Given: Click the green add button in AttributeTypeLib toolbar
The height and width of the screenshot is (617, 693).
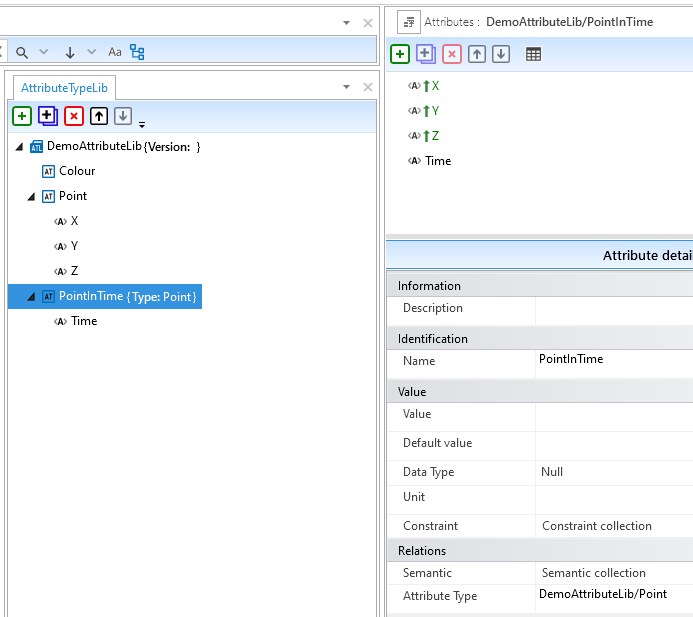Looking at the screenshot, I should [21, 116].
